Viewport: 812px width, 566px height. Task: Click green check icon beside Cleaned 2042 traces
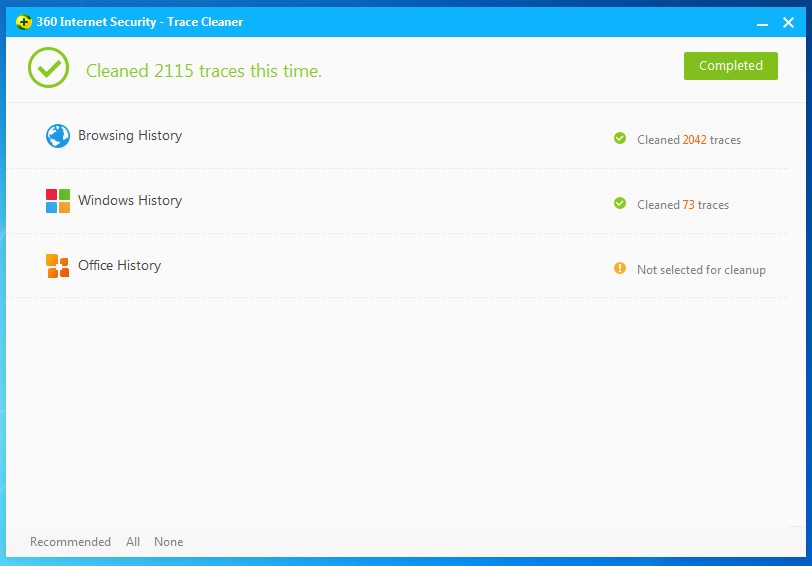pyautogui.click(x=619, y=138)
